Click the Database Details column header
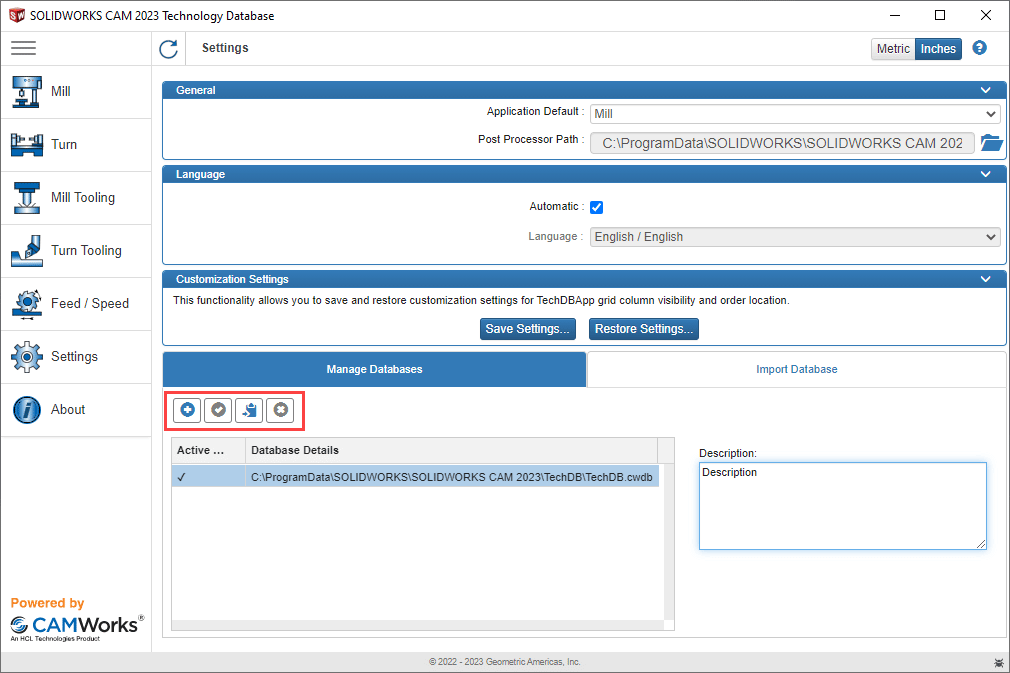 coord(451,450)
